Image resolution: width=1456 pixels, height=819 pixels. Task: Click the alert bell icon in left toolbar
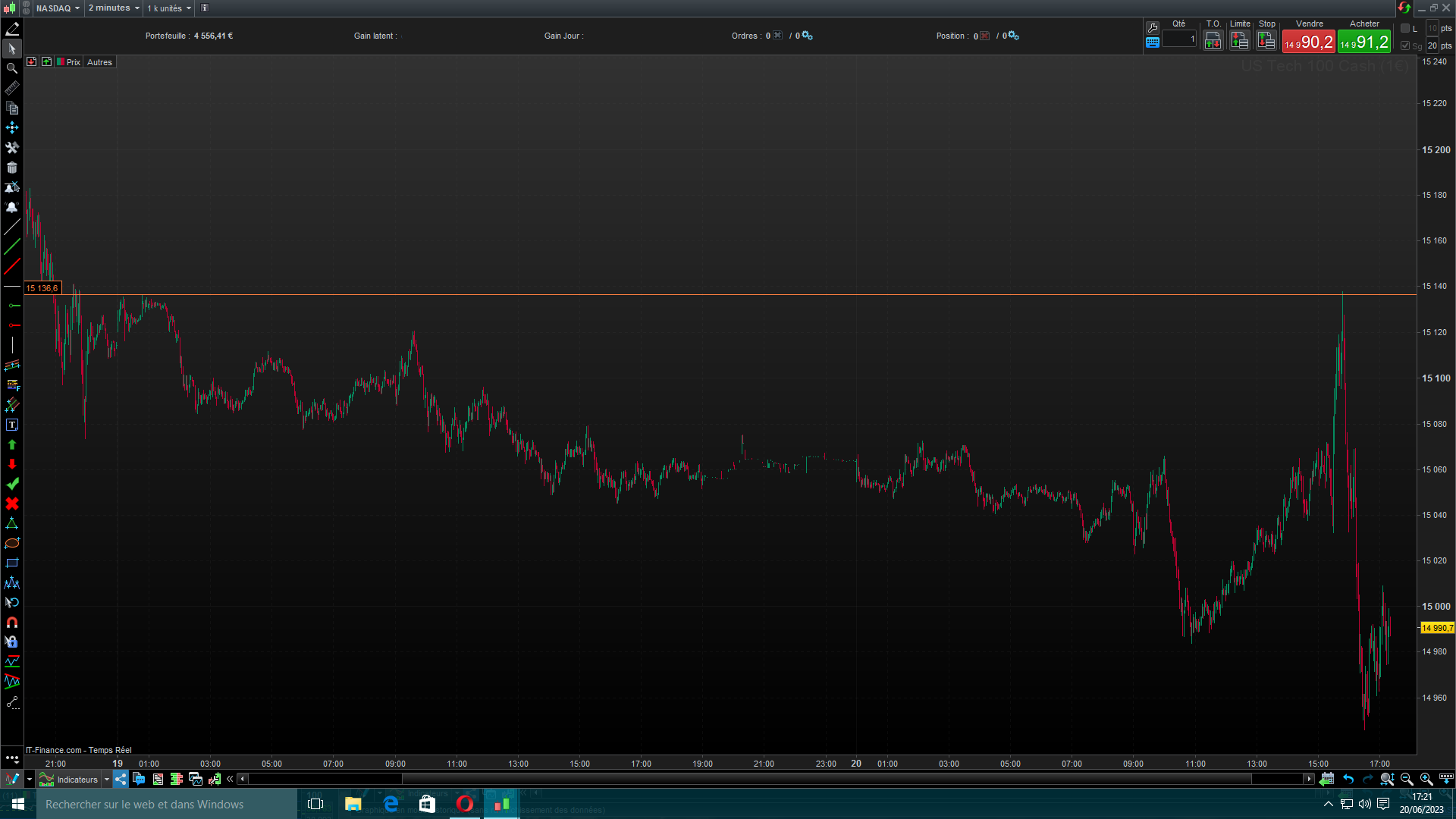pyautogui.click(x=12, y=207)
